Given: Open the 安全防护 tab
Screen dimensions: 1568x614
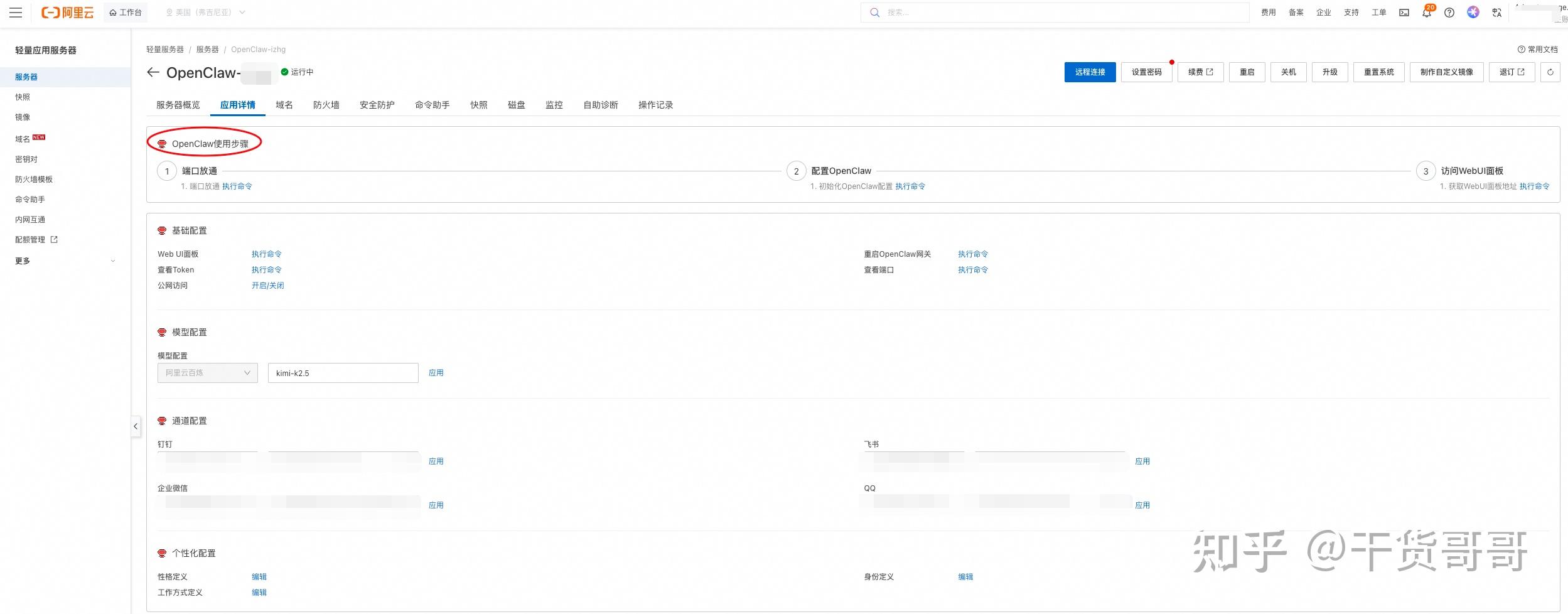Looking at the screenshot, I should coord(377,105).
